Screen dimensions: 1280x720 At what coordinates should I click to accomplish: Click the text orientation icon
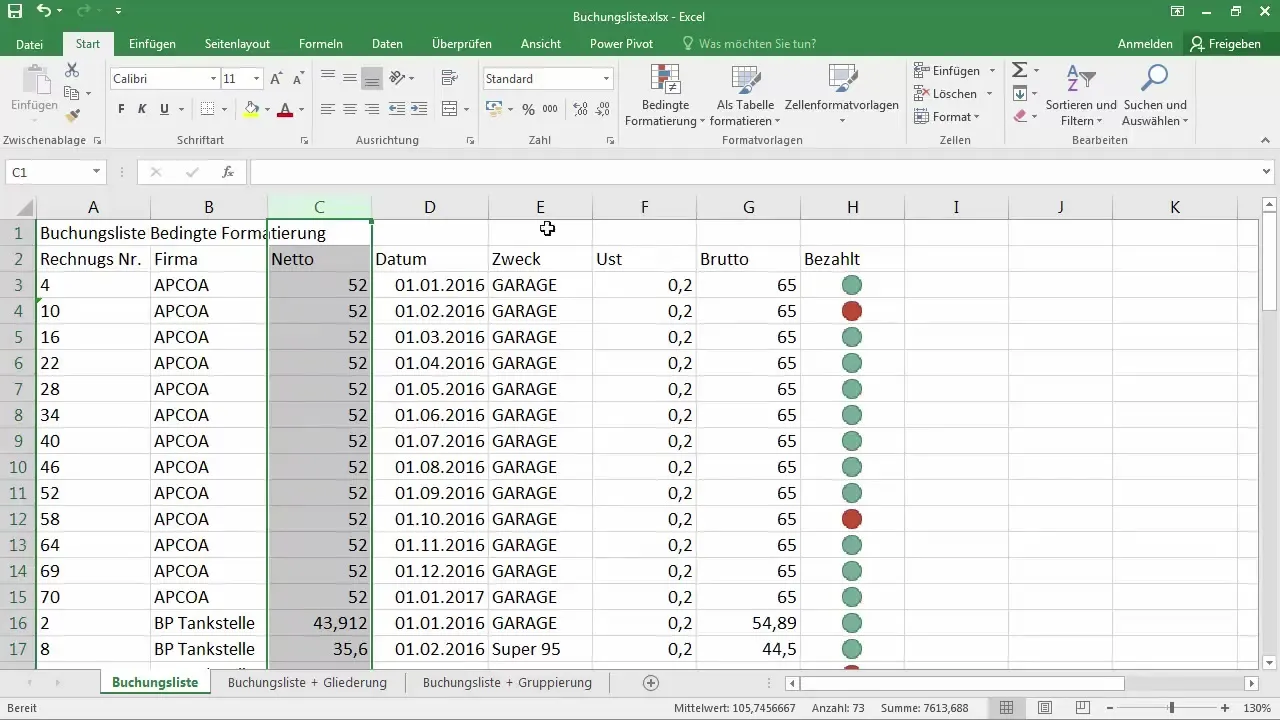pyautogui.click(x=397, y=78)
